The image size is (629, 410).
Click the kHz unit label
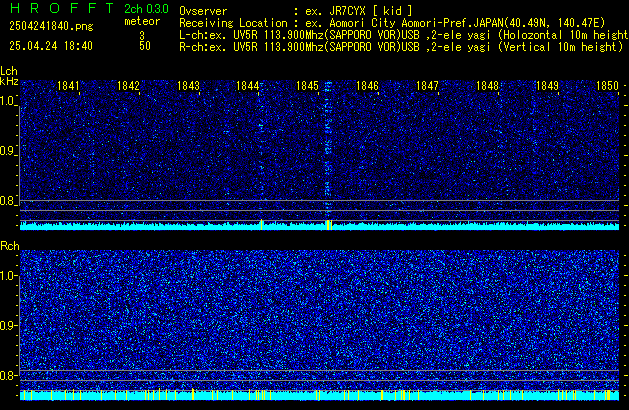pos(9,81)
